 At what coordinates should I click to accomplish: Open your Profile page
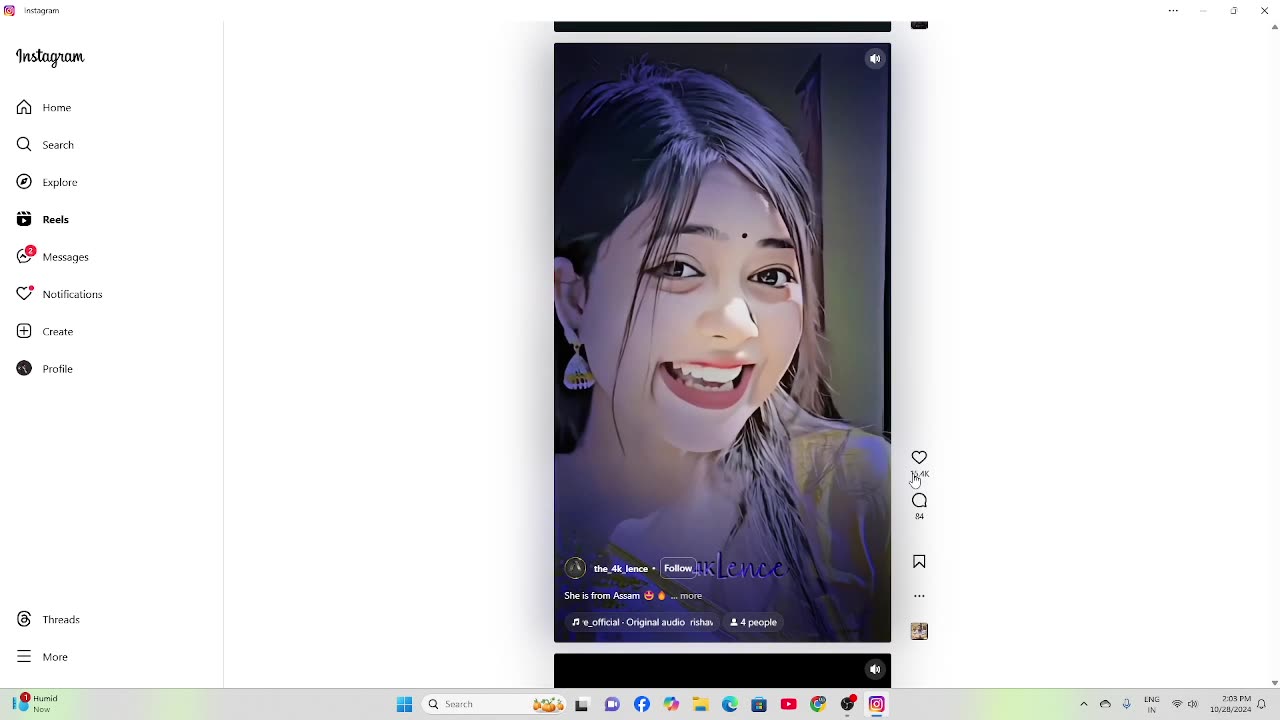(45, 369)
